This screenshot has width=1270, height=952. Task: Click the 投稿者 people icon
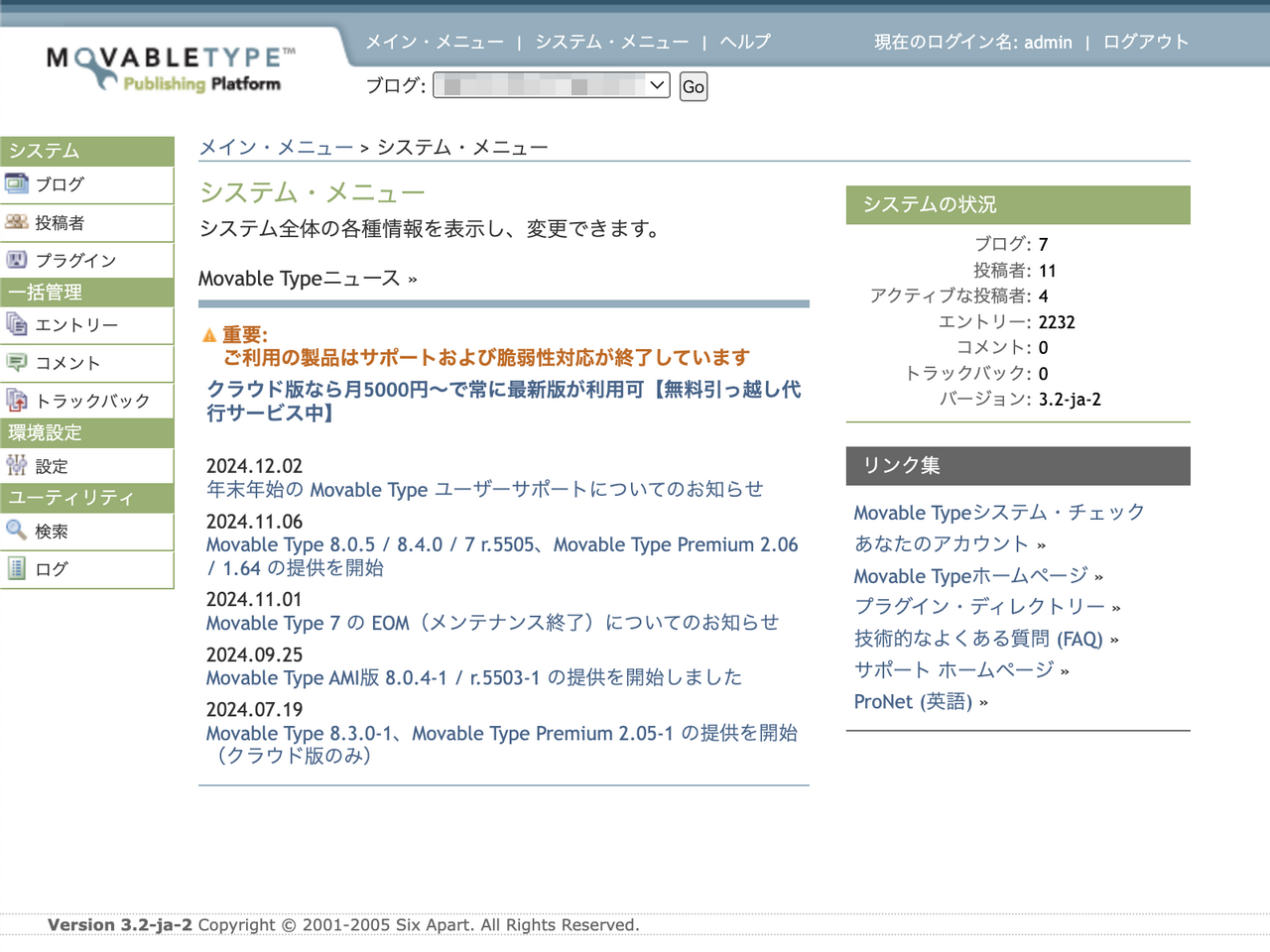click(x=17, y=222)
